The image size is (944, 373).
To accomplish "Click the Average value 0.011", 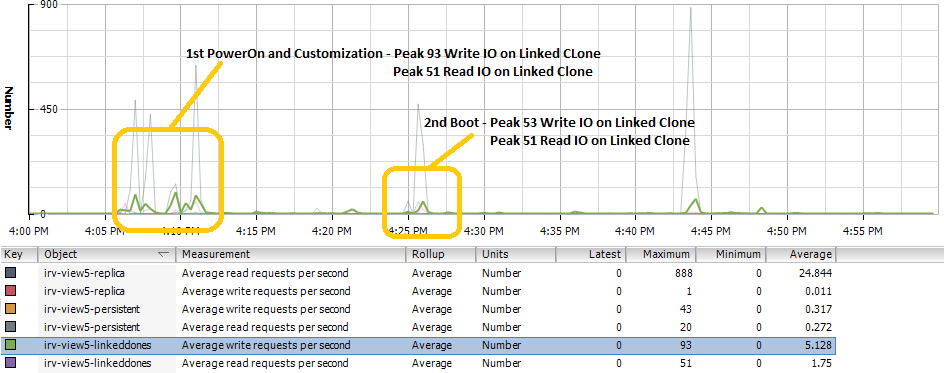I will 820,291.
